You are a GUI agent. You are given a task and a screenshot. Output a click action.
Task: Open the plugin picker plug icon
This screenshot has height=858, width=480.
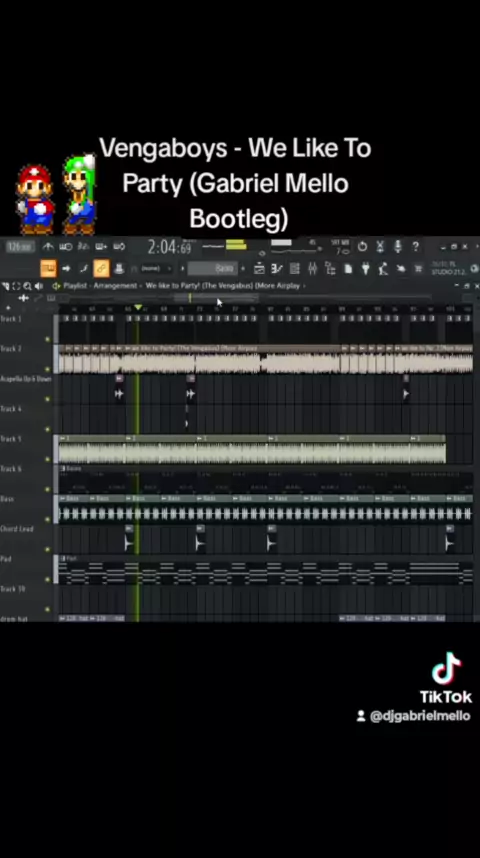click(366, 268)
